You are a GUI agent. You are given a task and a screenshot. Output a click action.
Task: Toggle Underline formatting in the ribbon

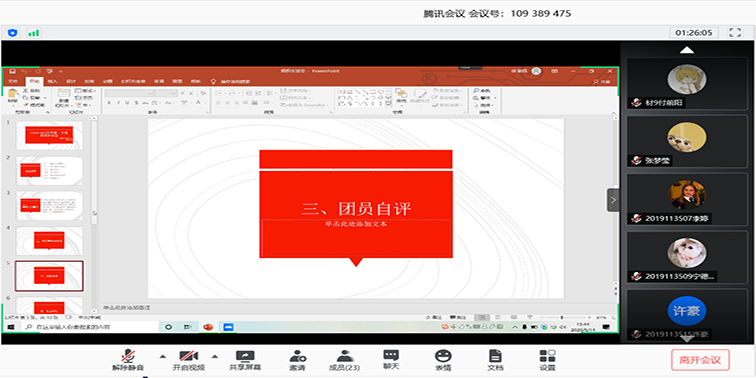(x=127, y=103)
